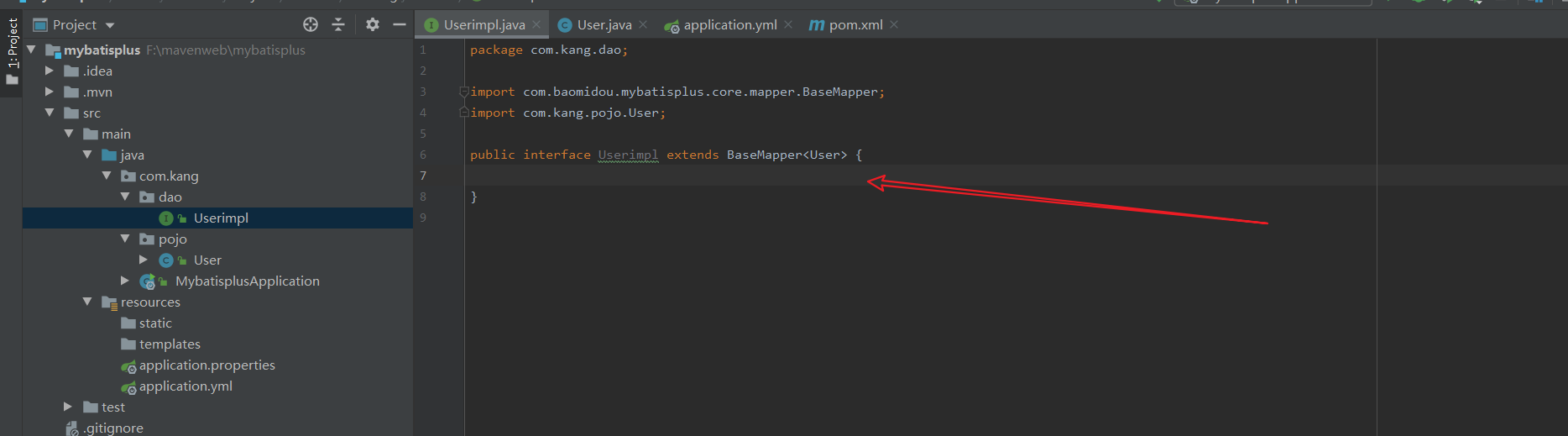1568x436 pixels.
Task: Click the collapse all icon in Project panel
Action: coord(338,24)
